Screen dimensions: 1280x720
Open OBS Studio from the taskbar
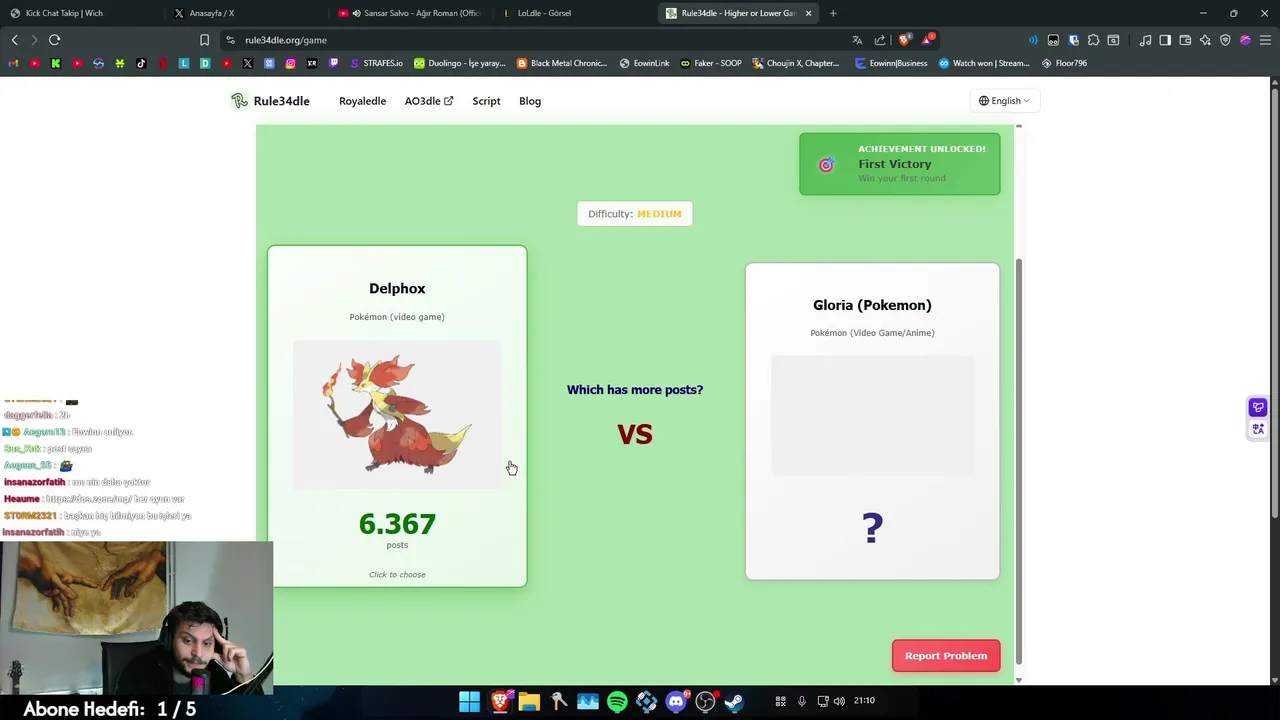coord(705,701)
